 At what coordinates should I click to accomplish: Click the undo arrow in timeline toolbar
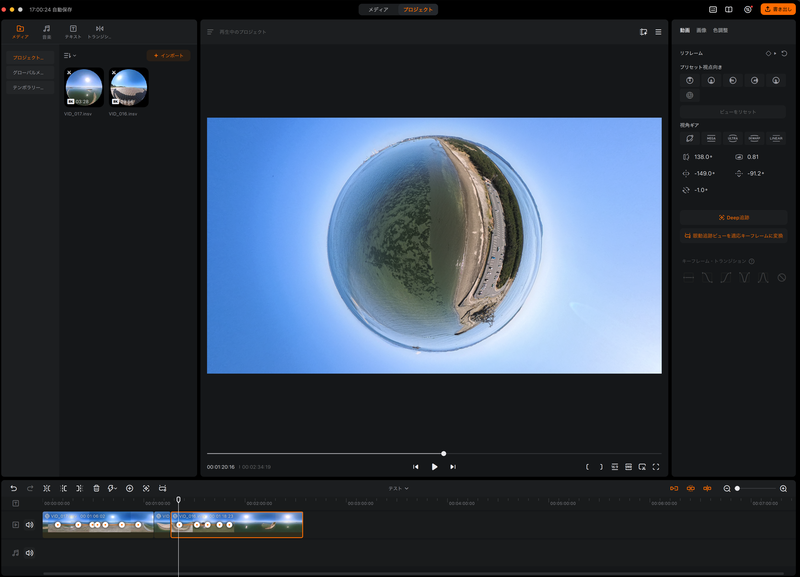(x=14, y=488)
